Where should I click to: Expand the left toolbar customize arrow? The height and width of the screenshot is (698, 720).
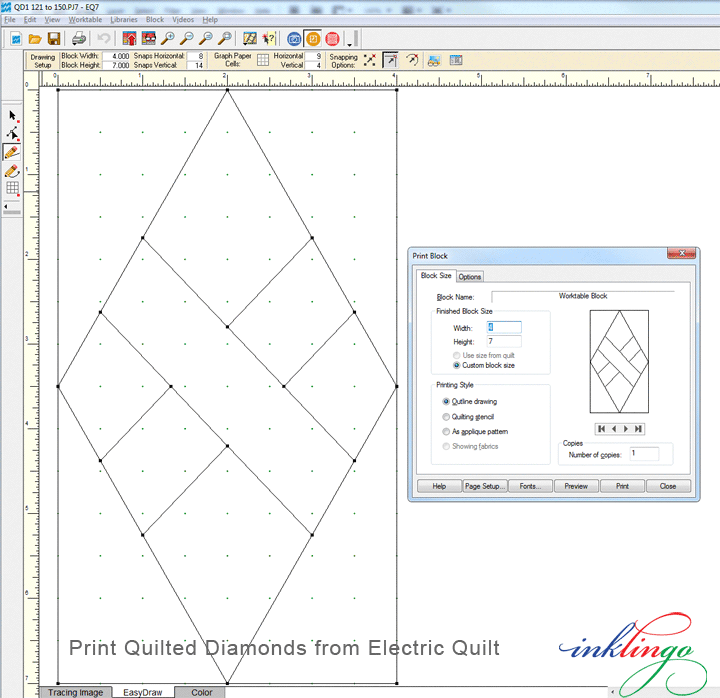pos(6,207)
